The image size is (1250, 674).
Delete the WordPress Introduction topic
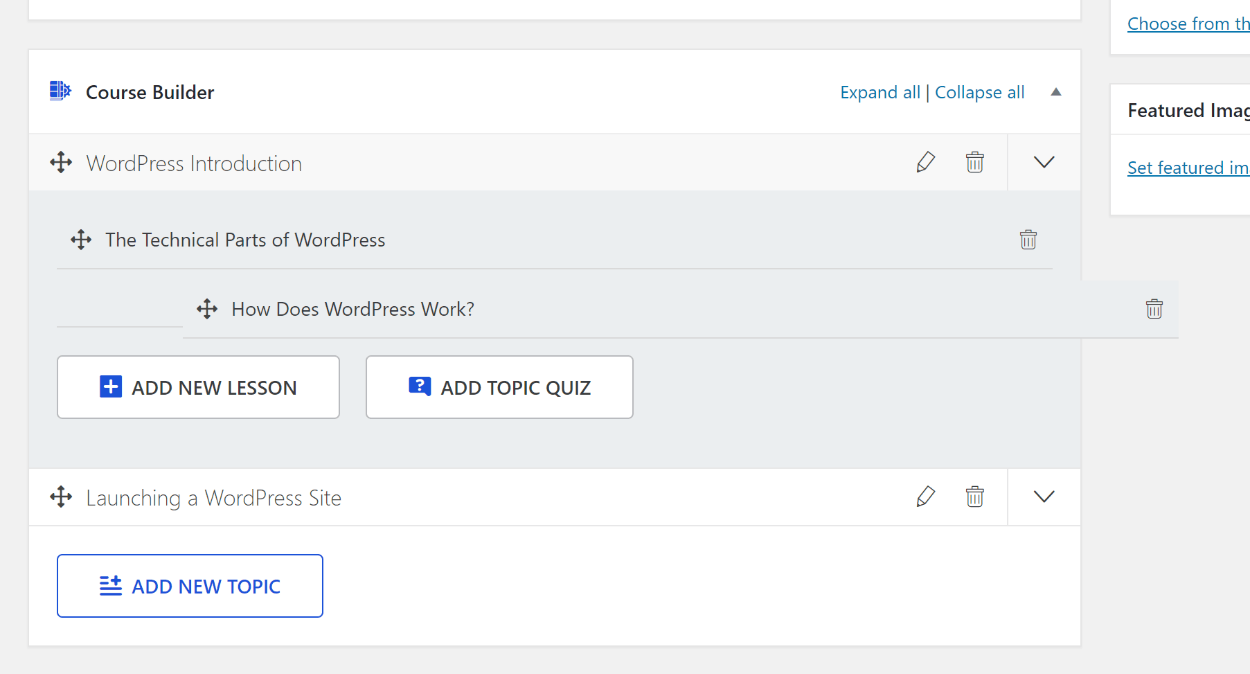(x=975, y=162)
